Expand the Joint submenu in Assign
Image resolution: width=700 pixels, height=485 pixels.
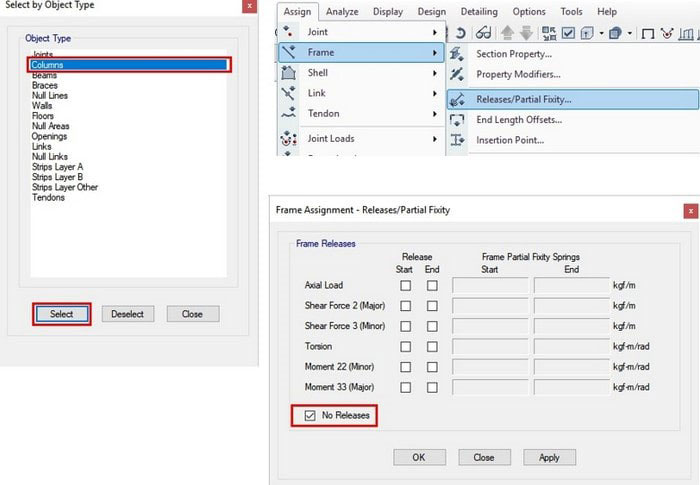(435, 31)
